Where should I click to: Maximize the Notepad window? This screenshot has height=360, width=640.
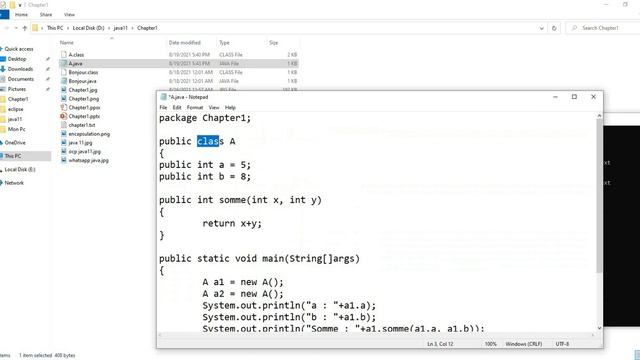click(x=574, y=97)
